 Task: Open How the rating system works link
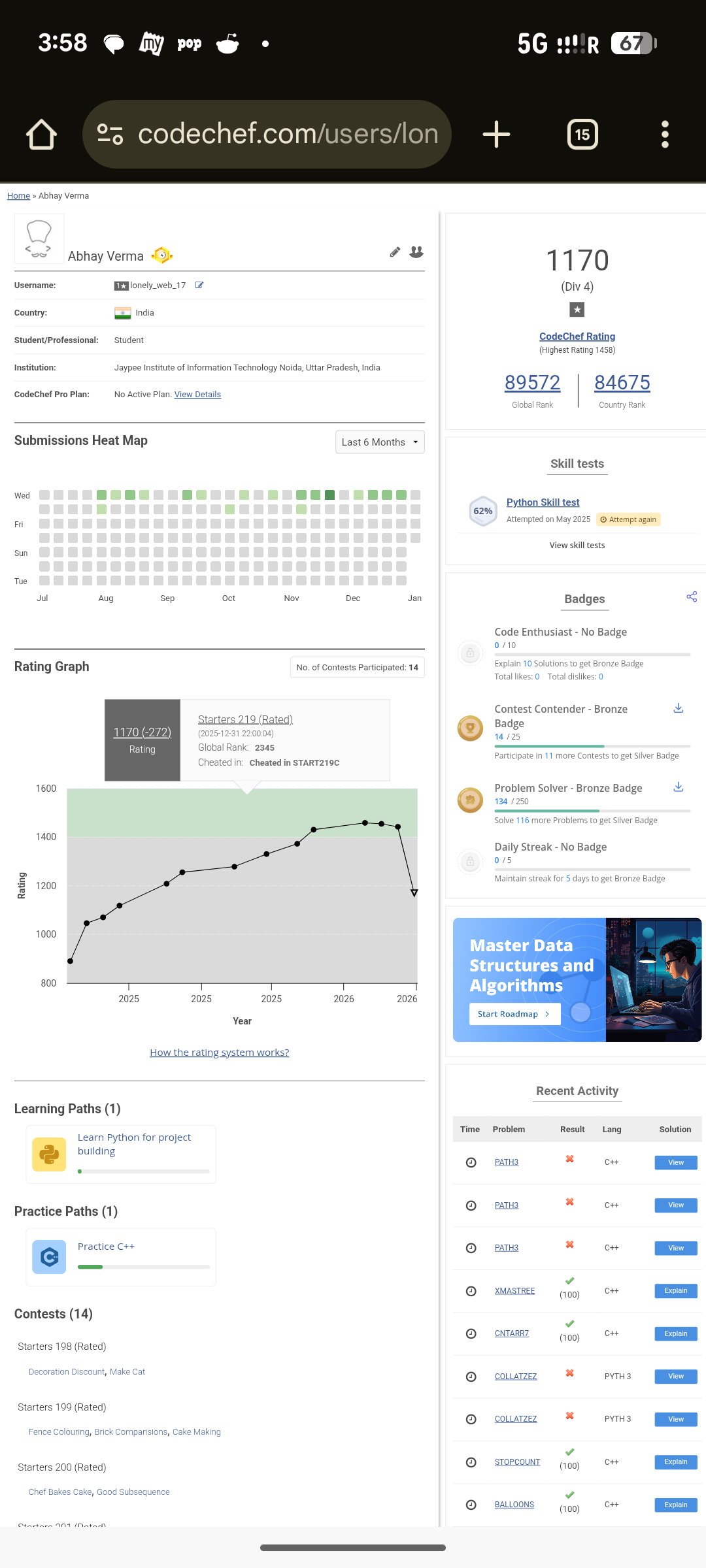pyautogui.click(x=220, y=1053)
